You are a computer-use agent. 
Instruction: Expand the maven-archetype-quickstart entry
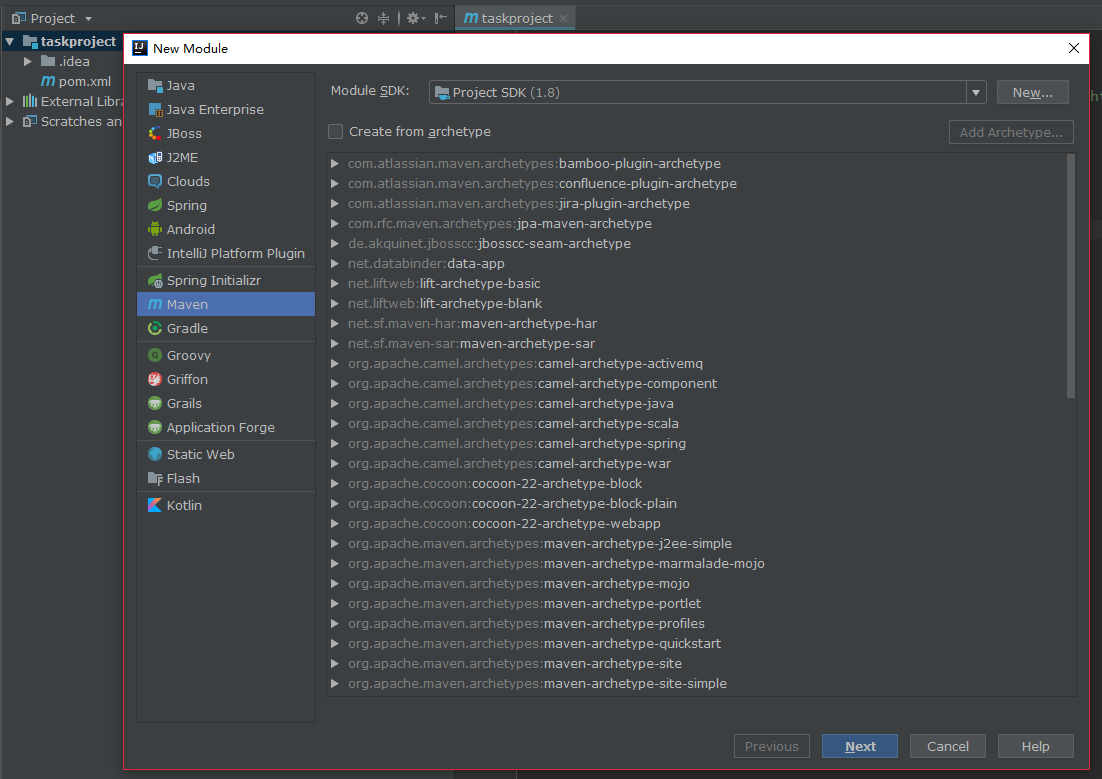coord(336,644)
